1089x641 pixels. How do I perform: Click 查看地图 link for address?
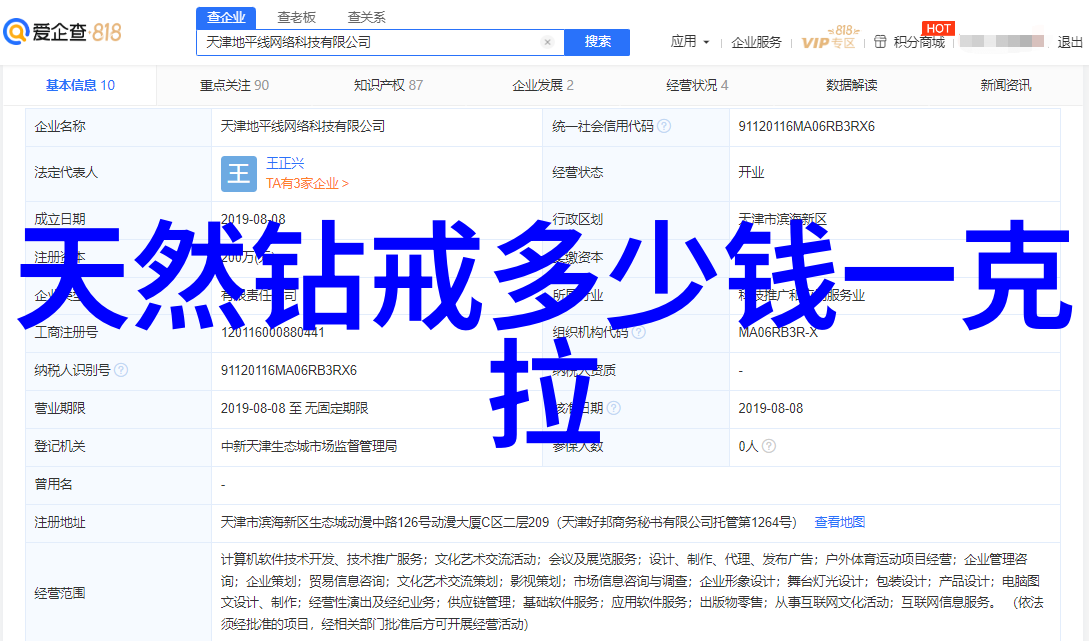840,522
